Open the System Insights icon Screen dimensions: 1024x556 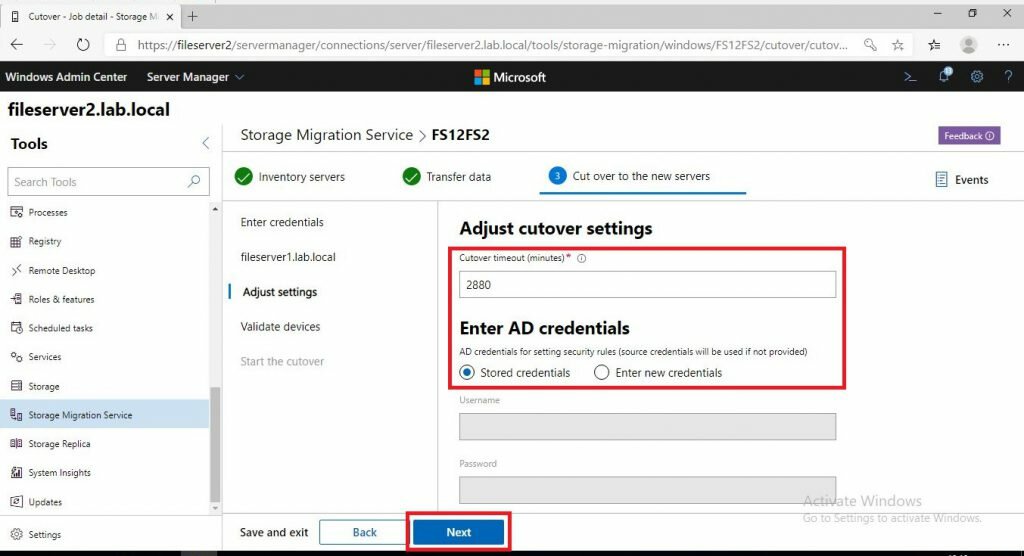tap(16, 472)
